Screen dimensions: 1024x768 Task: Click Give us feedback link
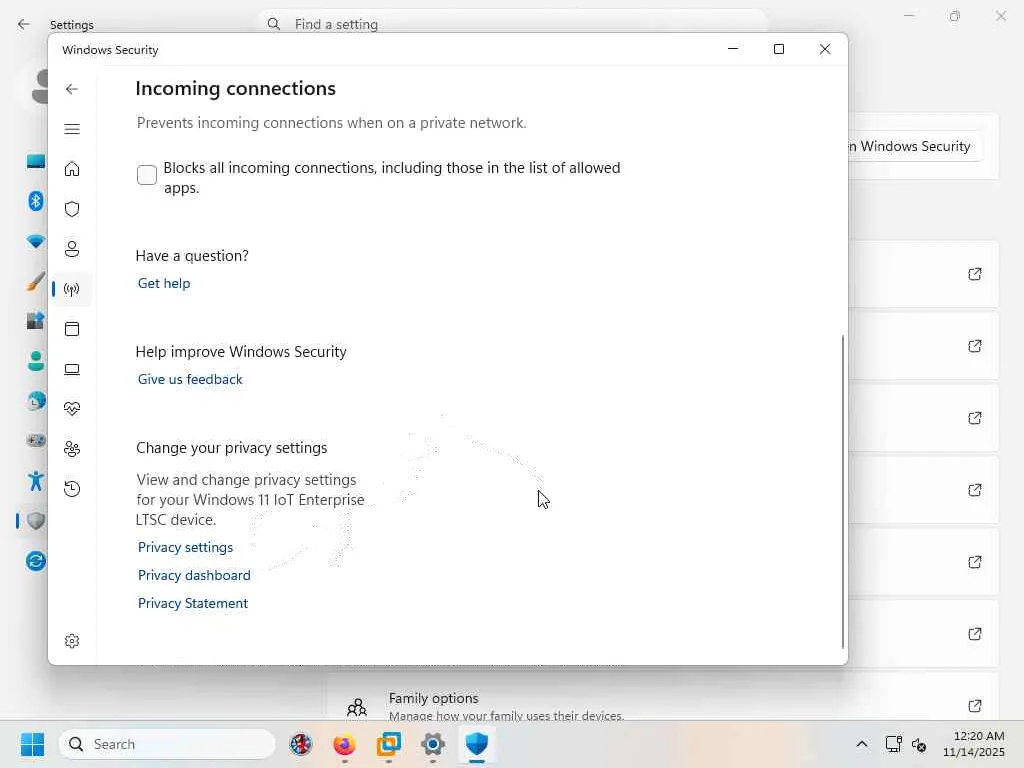point(190,379)
